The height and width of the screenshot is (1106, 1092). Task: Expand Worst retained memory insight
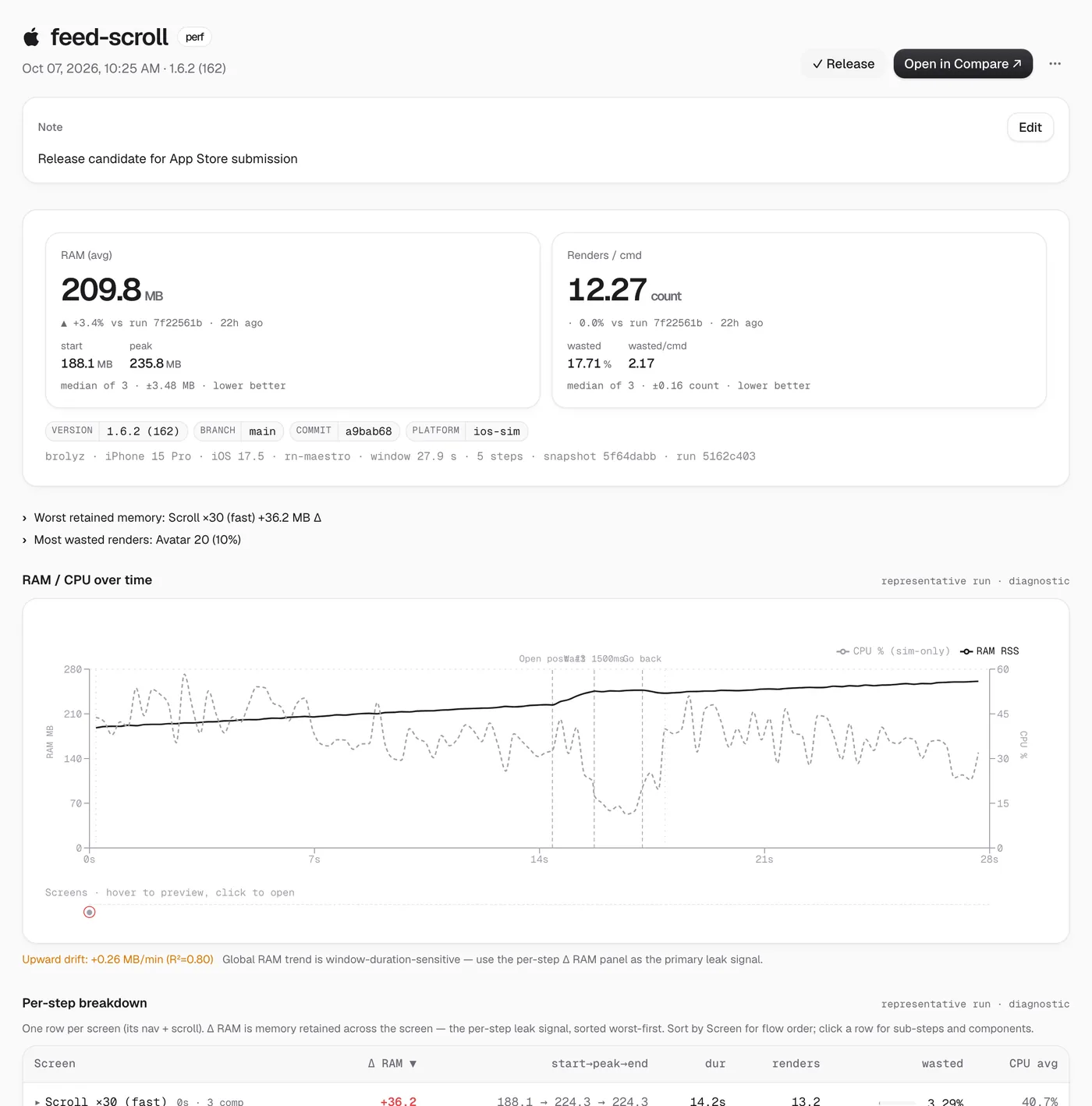[172, 518]
